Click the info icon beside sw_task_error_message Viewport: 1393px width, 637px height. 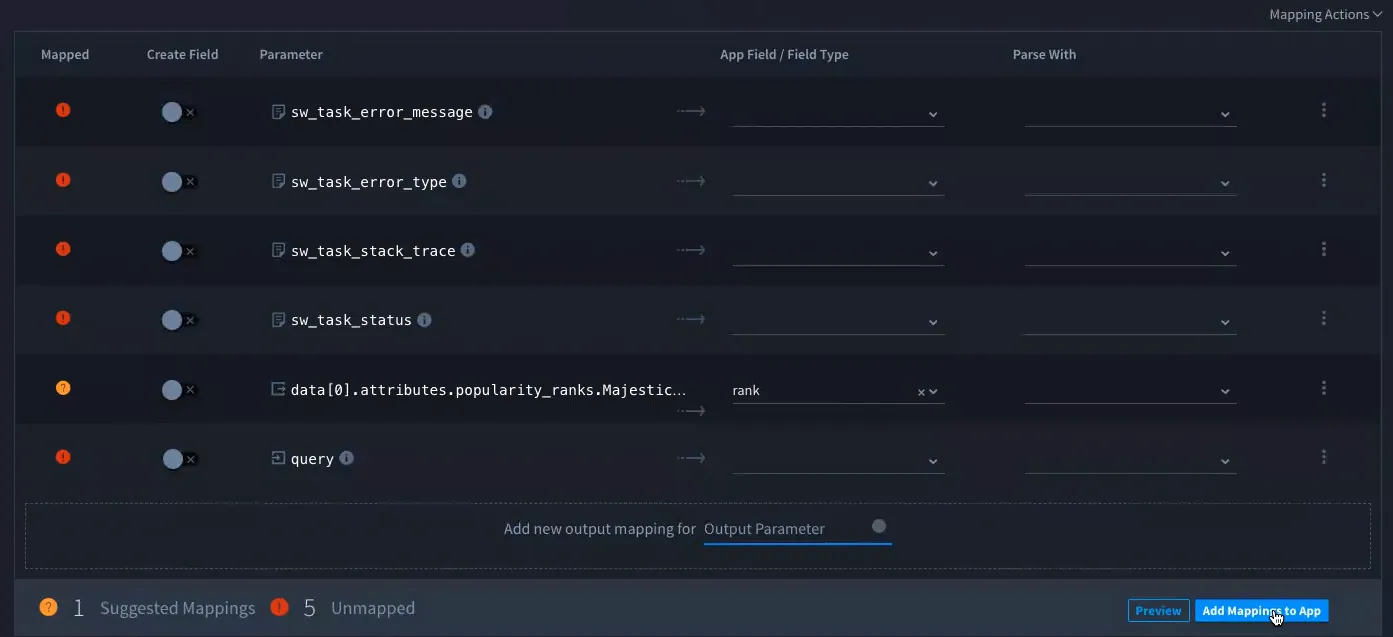tap(485, 112)
